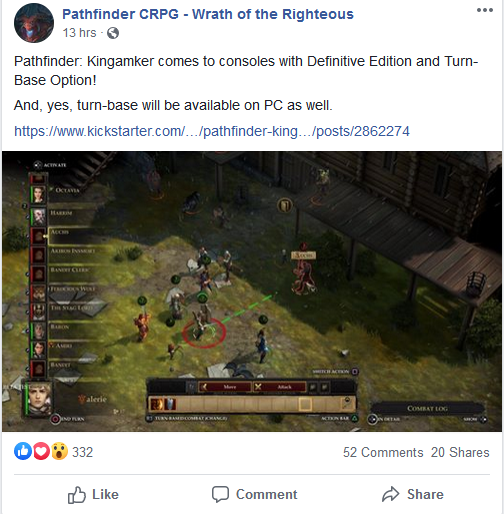Share this post

click(x=413, y=494)
